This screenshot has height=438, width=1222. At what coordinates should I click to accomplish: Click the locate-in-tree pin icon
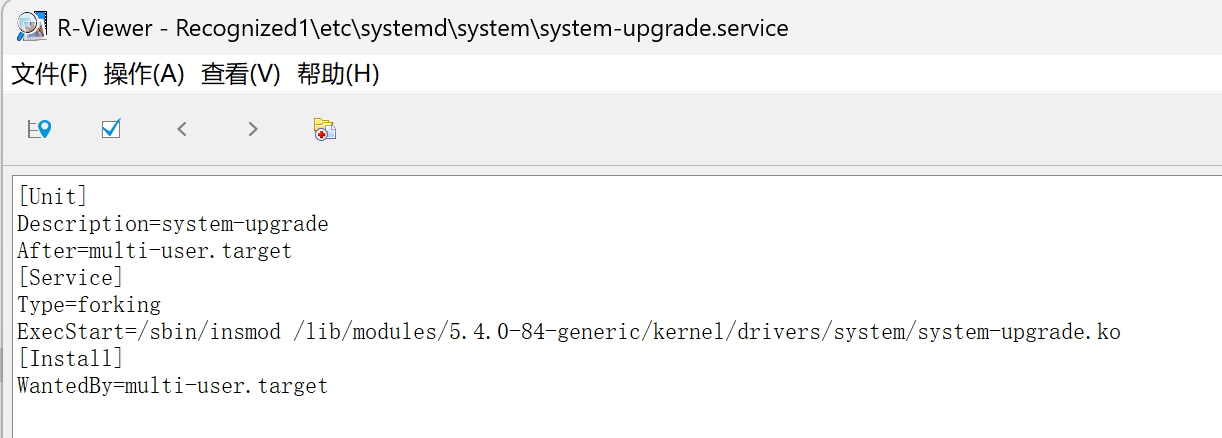[x=39, y=129]
